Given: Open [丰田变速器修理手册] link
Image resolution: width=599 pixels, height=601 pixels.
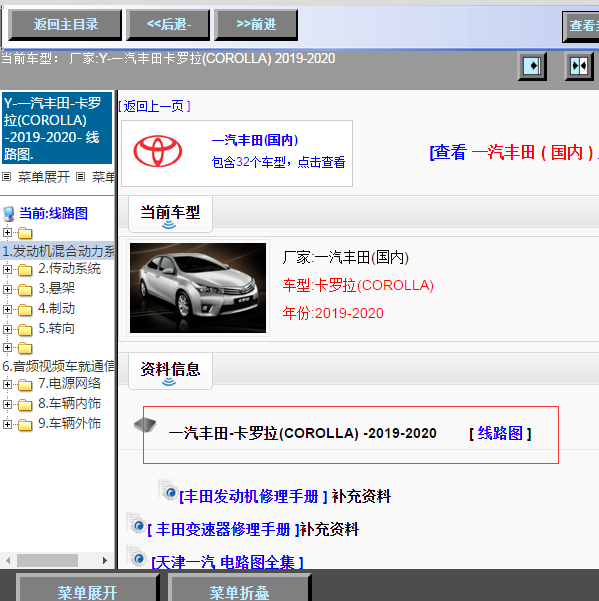Looking at the screenshot, I should point(223,530).
